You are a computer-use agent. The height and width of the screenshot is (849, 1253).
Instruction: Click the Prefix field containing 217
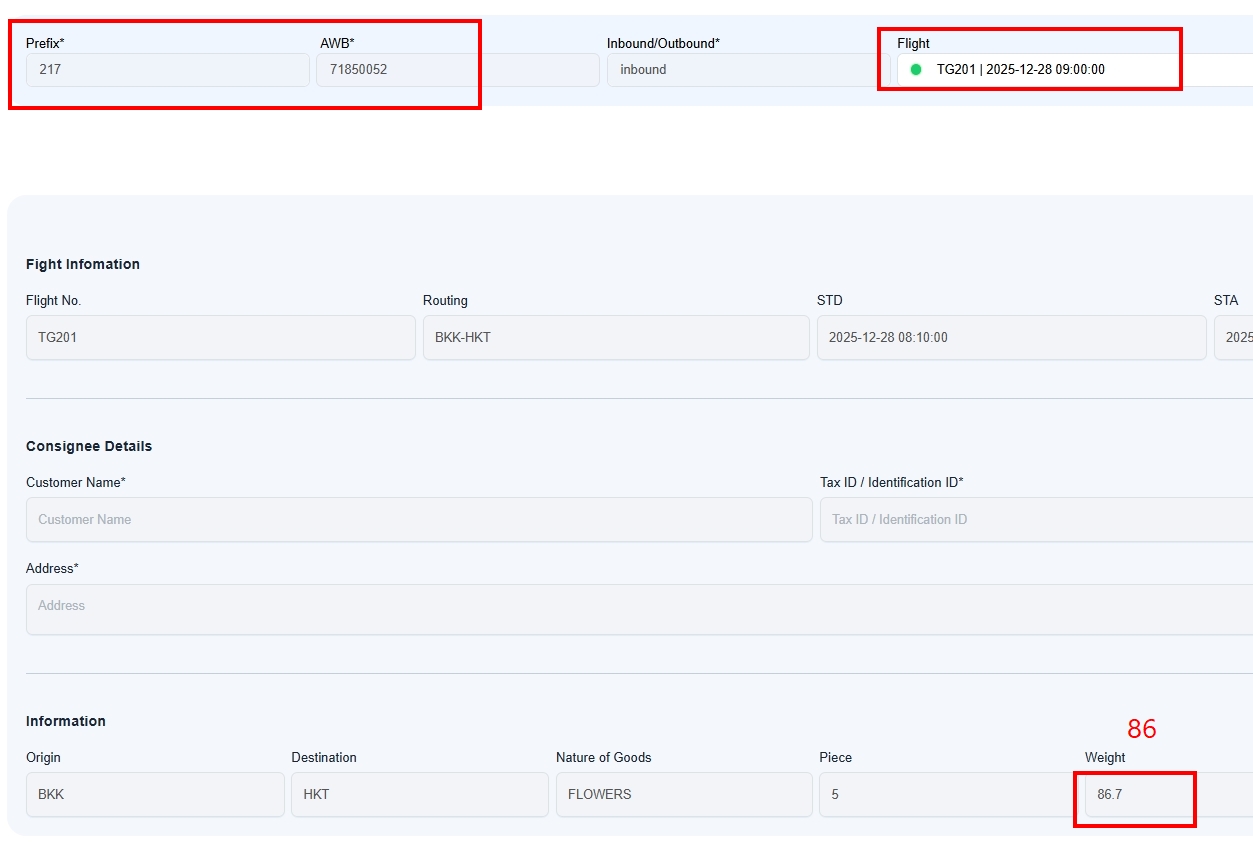coord(167,70)
